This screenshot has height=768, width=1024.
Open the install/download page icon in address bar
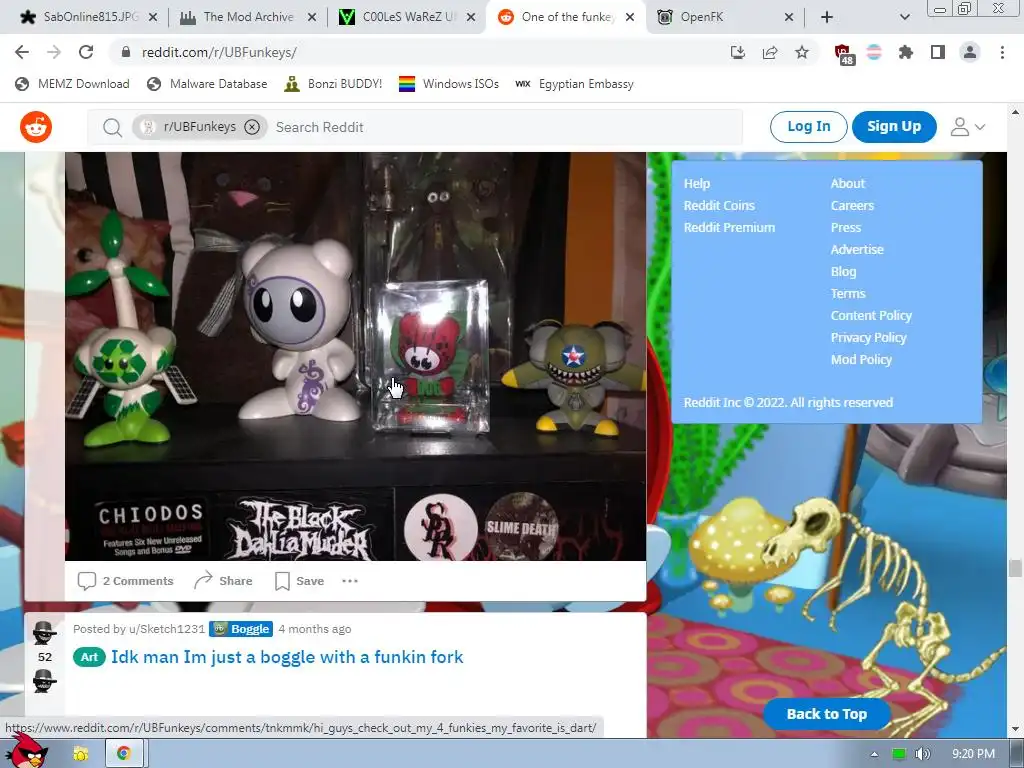tap(738, 52)
